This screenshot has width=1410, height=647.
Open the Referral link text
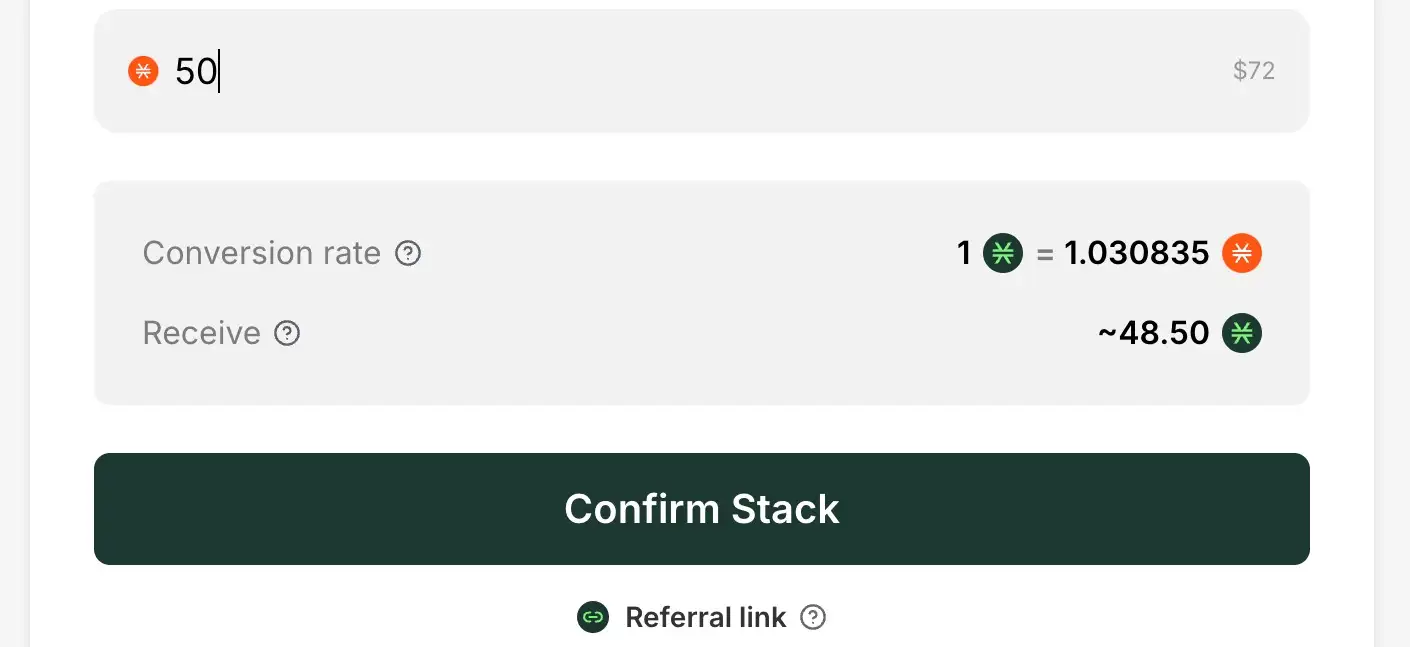point(705,617)
